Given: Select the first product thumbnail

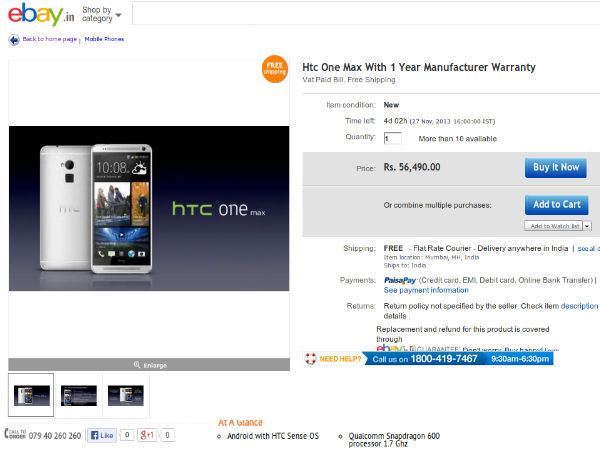Looking at the screenshot, I should [x=31, y=395].
